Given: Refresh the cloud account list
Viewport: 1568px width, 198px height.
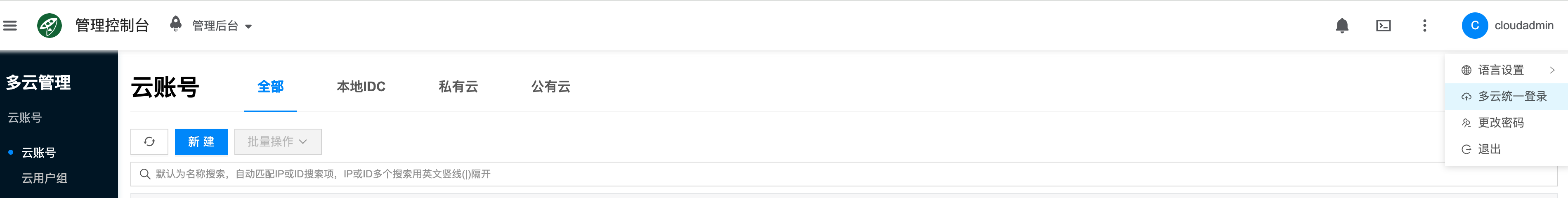Looking at the screenshot, I should click(x=149, y=142).
